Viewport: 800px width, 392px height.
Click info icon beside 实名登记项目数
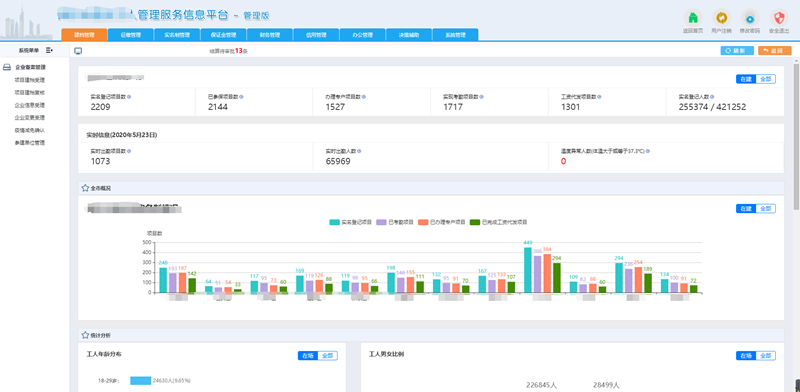point(129,96)
